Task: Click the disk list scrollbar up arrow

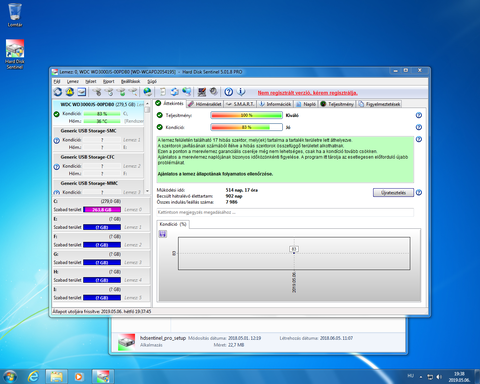Action: (x=147, y=104)
